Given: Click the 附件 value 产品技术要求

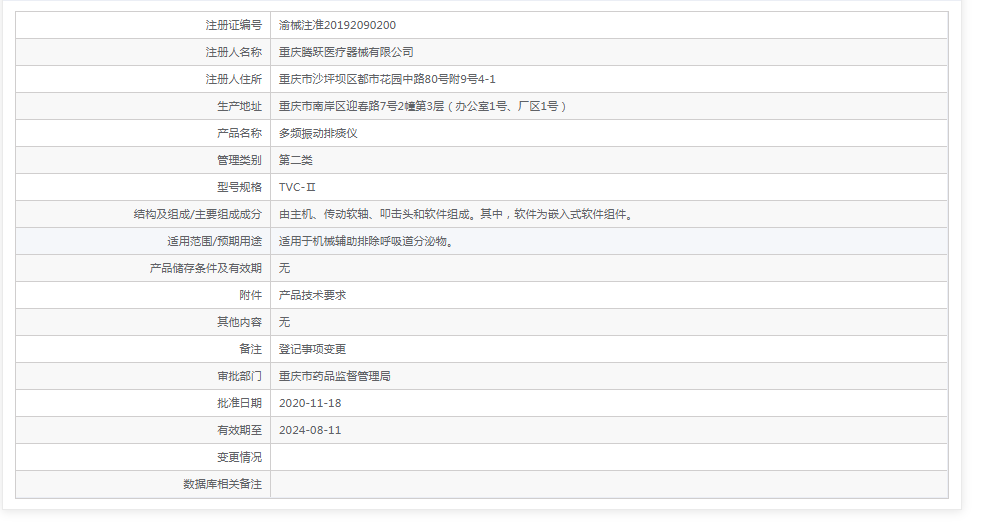Looking at the screenshot, I should [312, 295].
